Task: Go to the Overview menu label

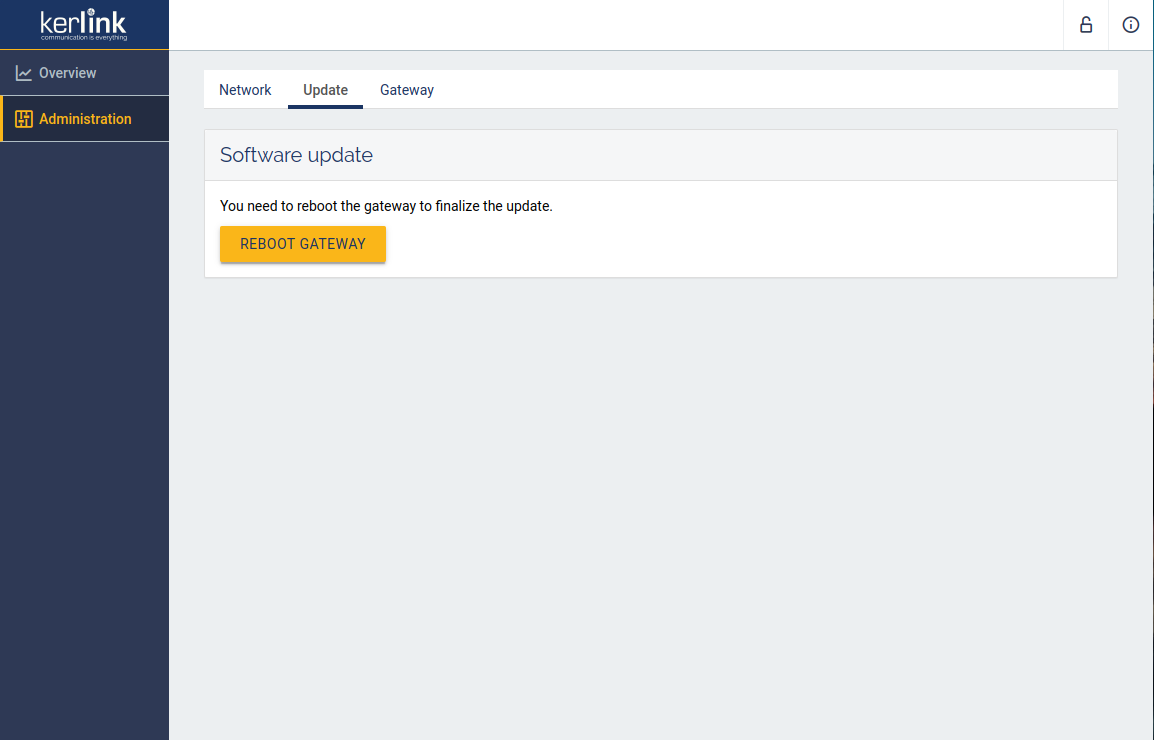Action: tap(68, 73)
